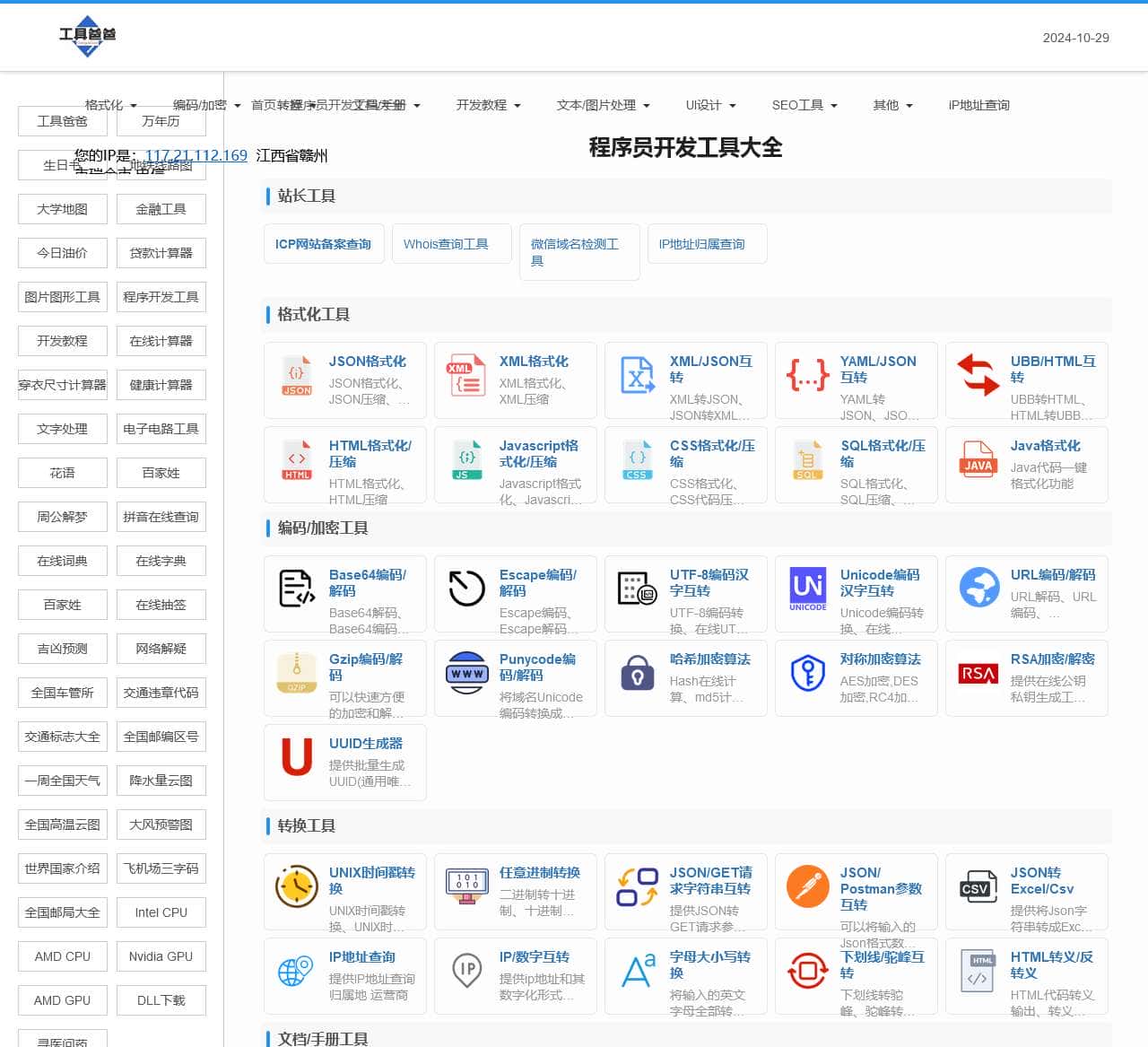Open the SEO工具 dropdown menu
Image resolution: width=1148 pixels, height=1047 pixels.
coord(804,105)
